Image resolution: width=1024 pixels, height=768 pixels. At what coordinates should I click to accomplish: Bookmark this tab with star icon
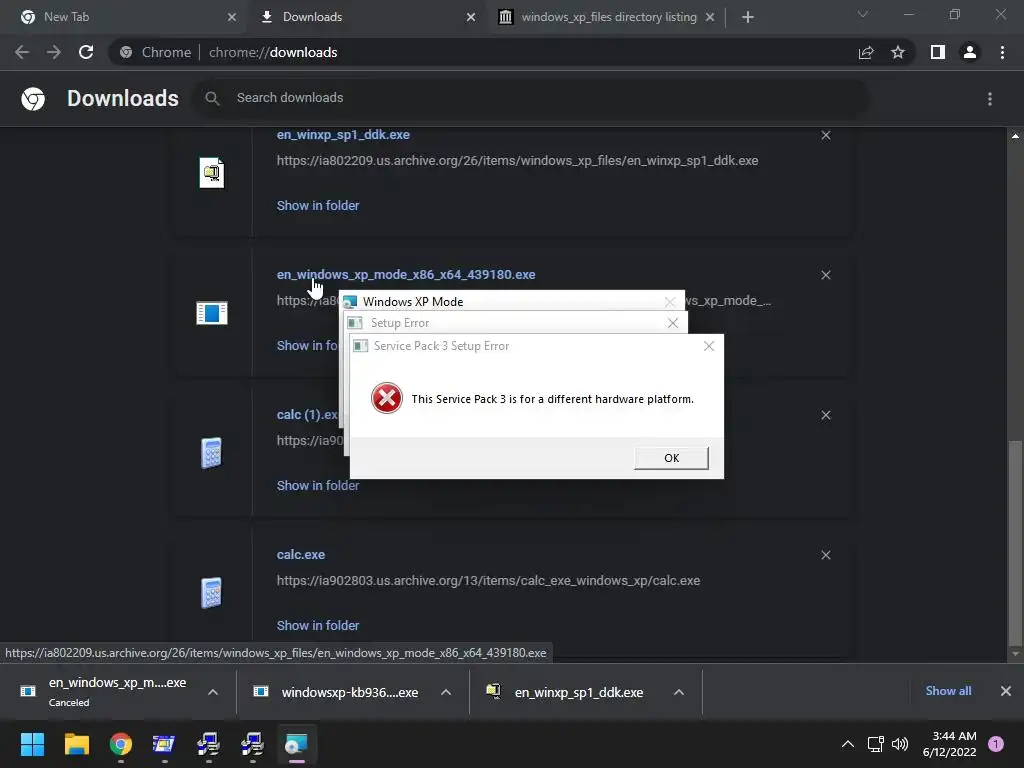[x=898, y=52]
